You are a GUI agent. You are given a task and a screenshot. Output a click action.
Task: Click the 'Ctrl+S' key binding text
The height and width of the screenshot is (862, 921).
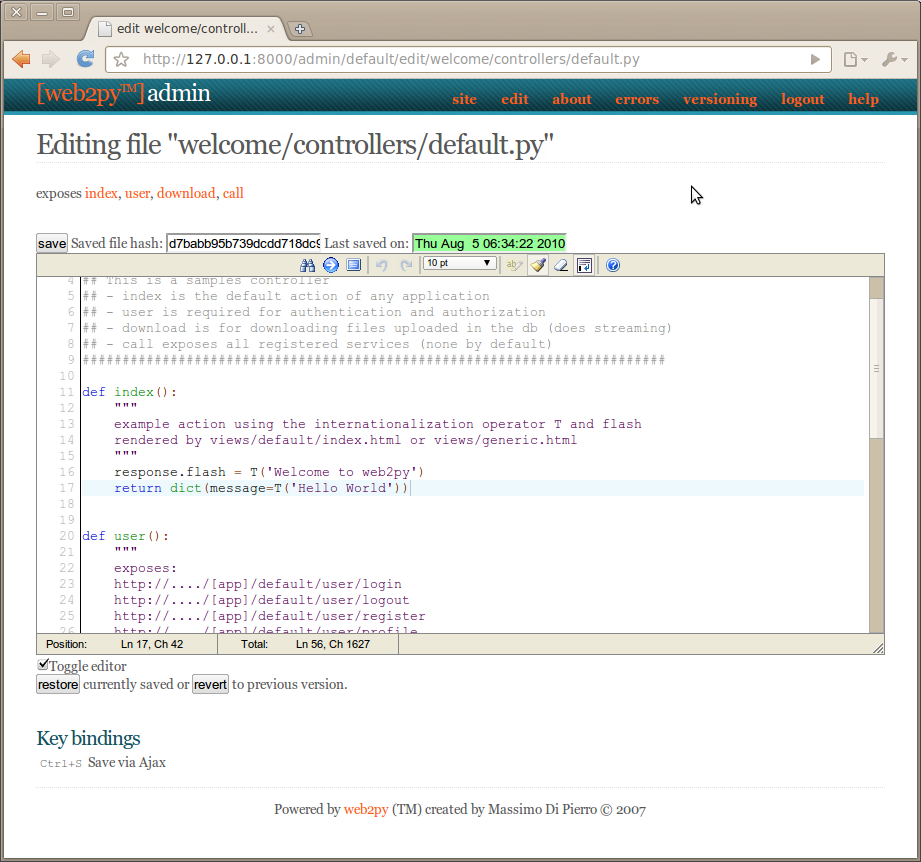coord(60,763)
